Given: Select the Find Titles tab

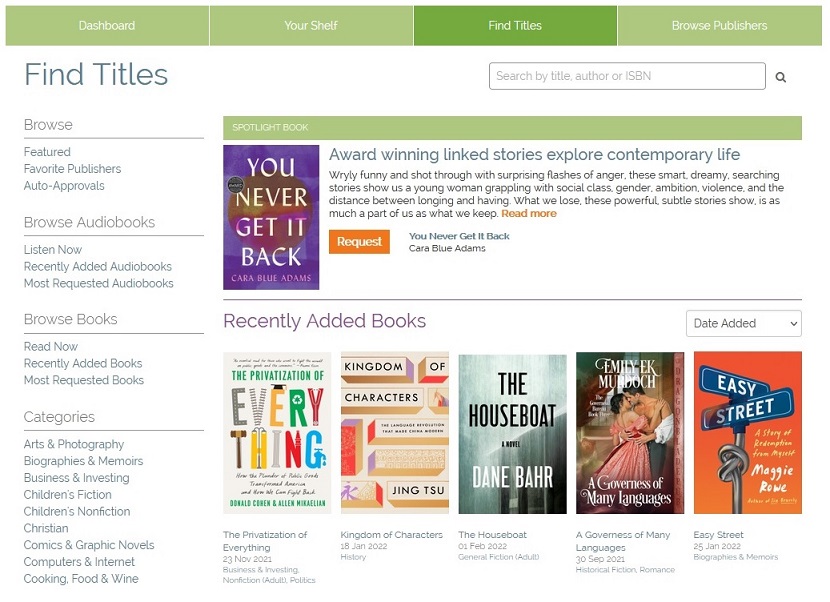Looking at the screenshot, I should coord(515,26).
